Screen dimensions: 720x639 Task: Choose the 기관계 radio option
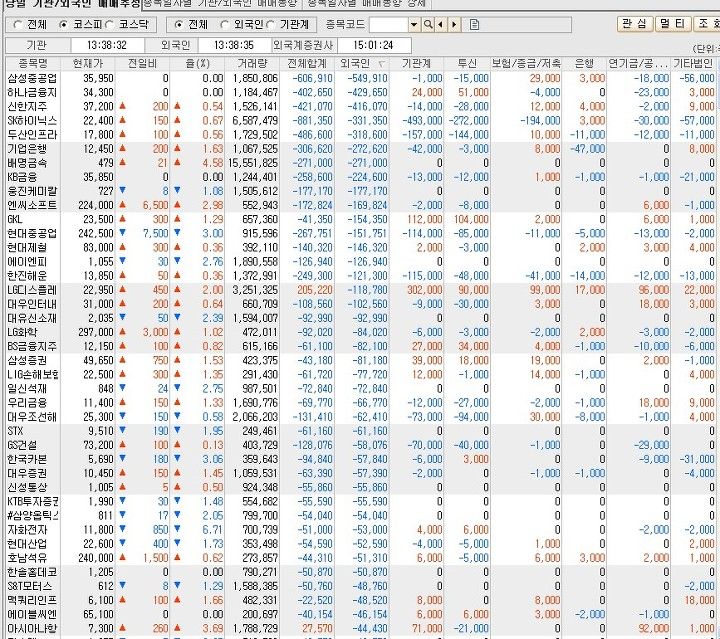pyautogui.click(x=270, y=25)
